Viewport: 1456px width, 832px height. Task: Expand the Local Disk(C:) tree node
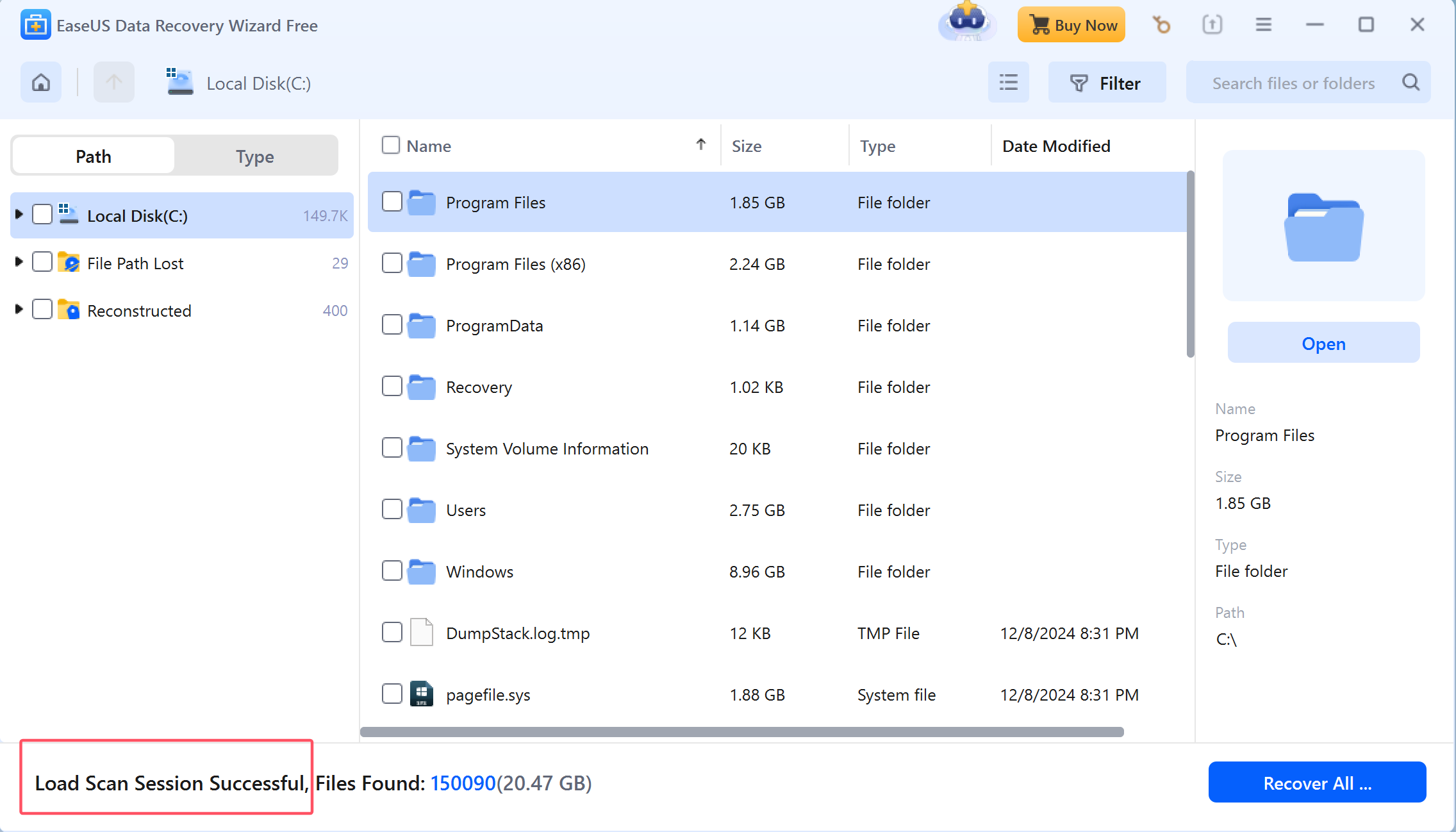click(19, 215)
